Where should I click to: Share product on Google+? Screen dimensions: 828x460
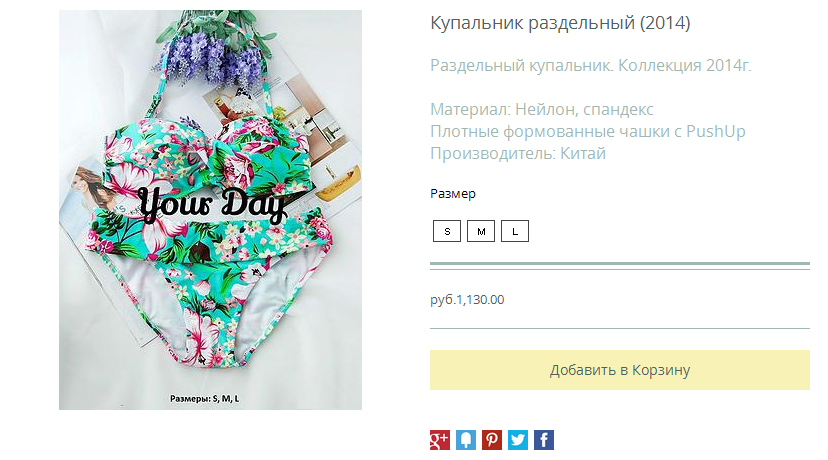(439, 440)
